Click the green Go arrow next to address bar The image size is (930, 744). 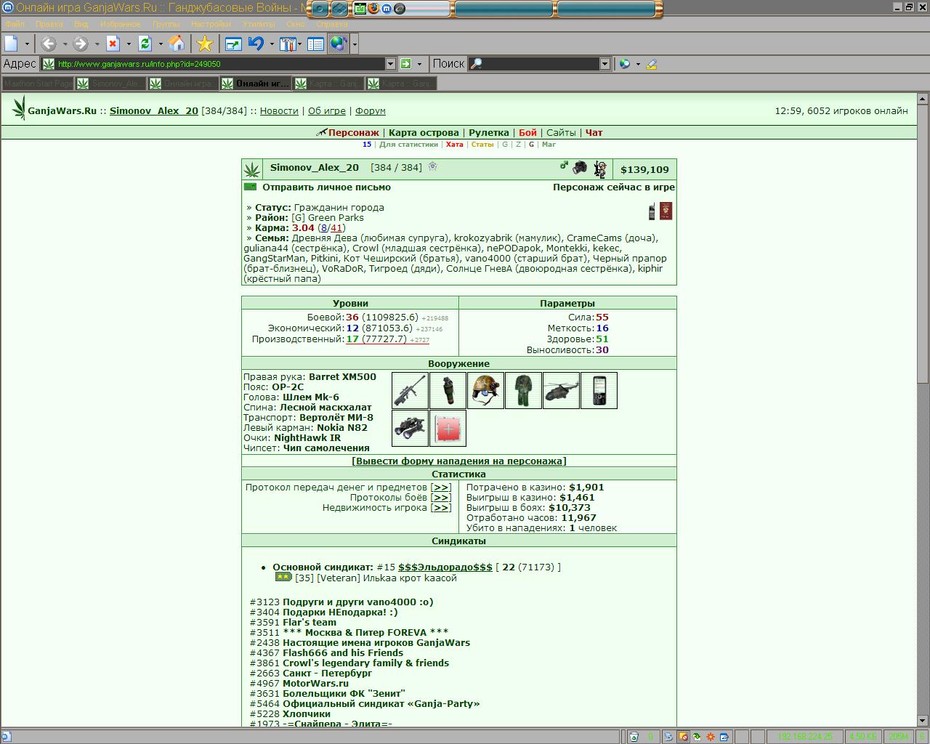(406, 63)
